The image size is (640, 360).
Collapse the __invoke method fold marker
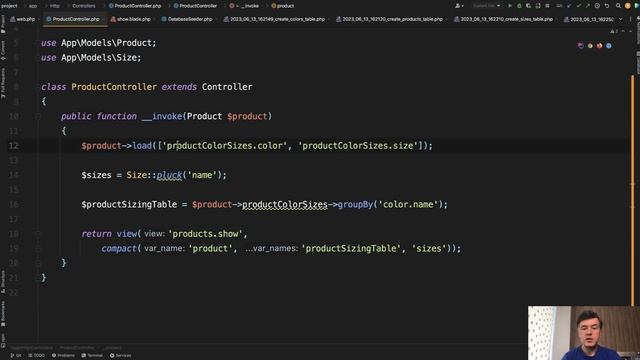(38, 116)
